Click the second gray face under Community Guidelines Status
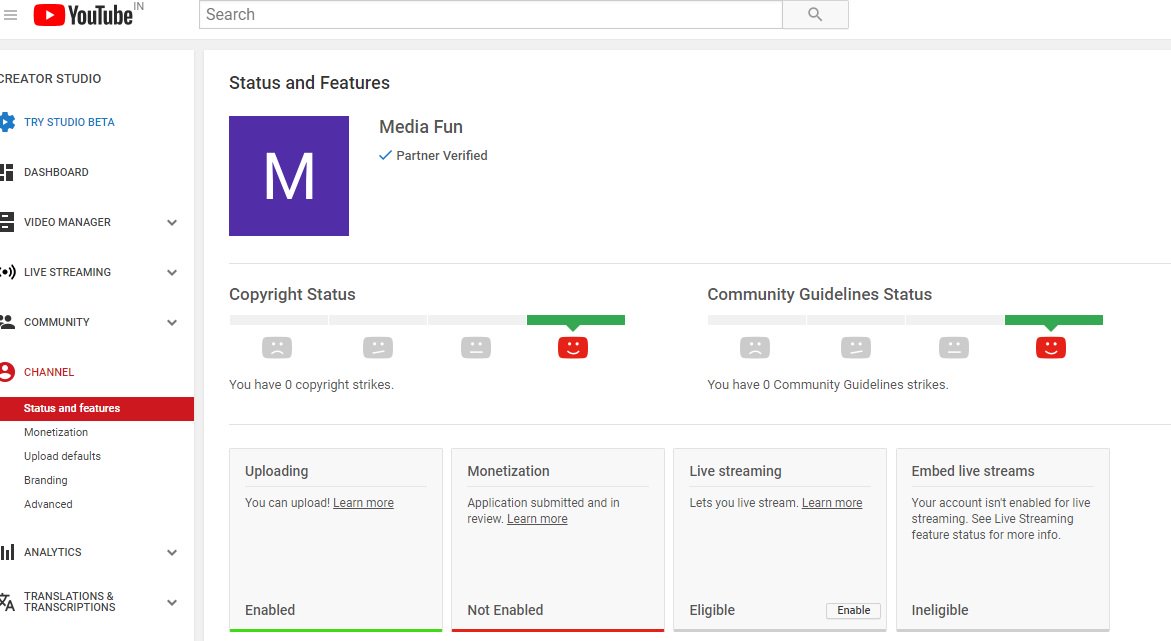The width and height of the screenshot is (1171, 641). (856, 347)
